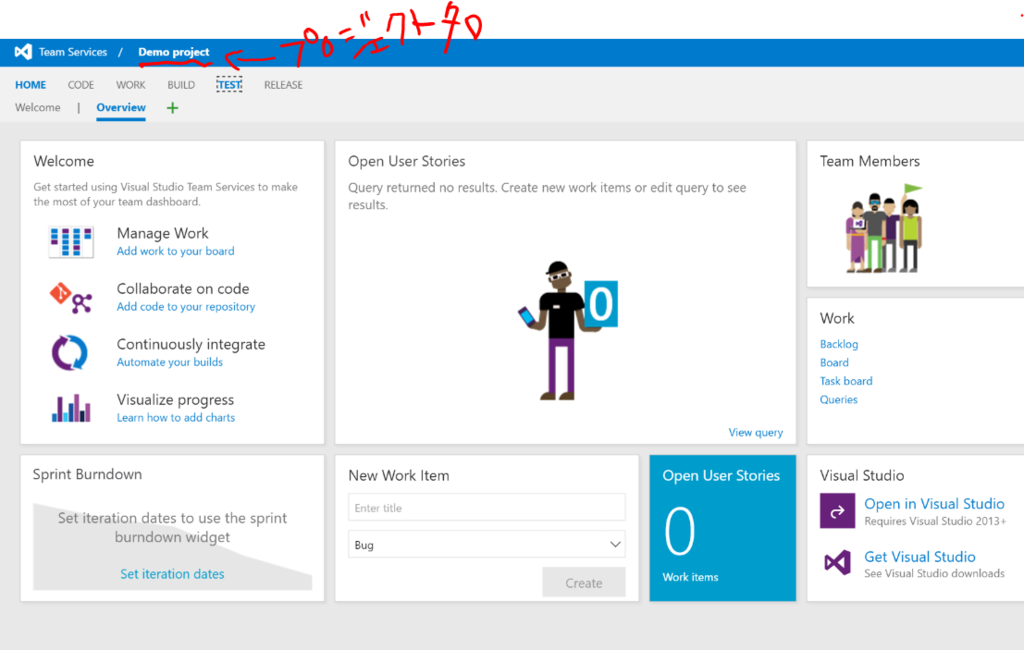Click Automate your builds link

click(x=170, y=362)
